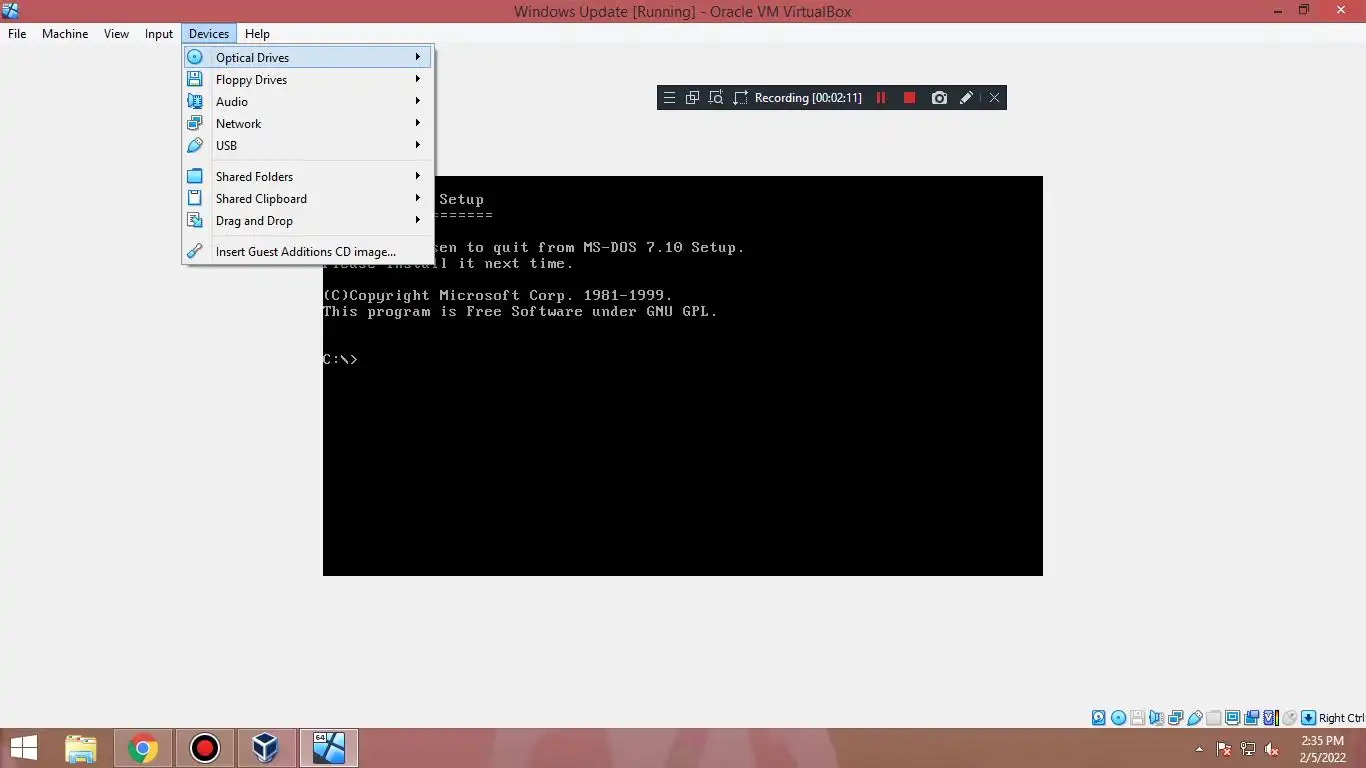Click the USB status bar icon

click(x=1195, y=718)
